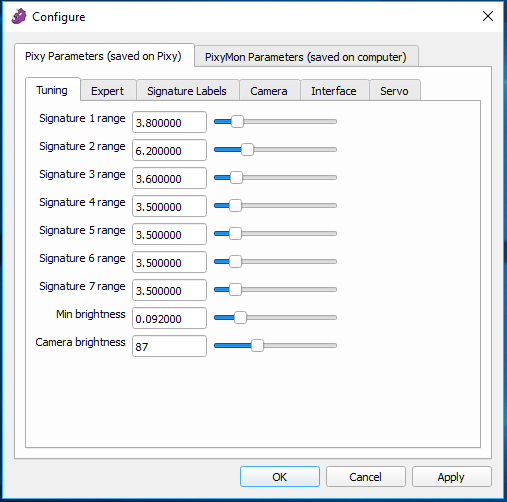This screenshot has height=502, width=507.
Task: Focus the Signature 5 range input field
Action: click(x=169, y=234)
